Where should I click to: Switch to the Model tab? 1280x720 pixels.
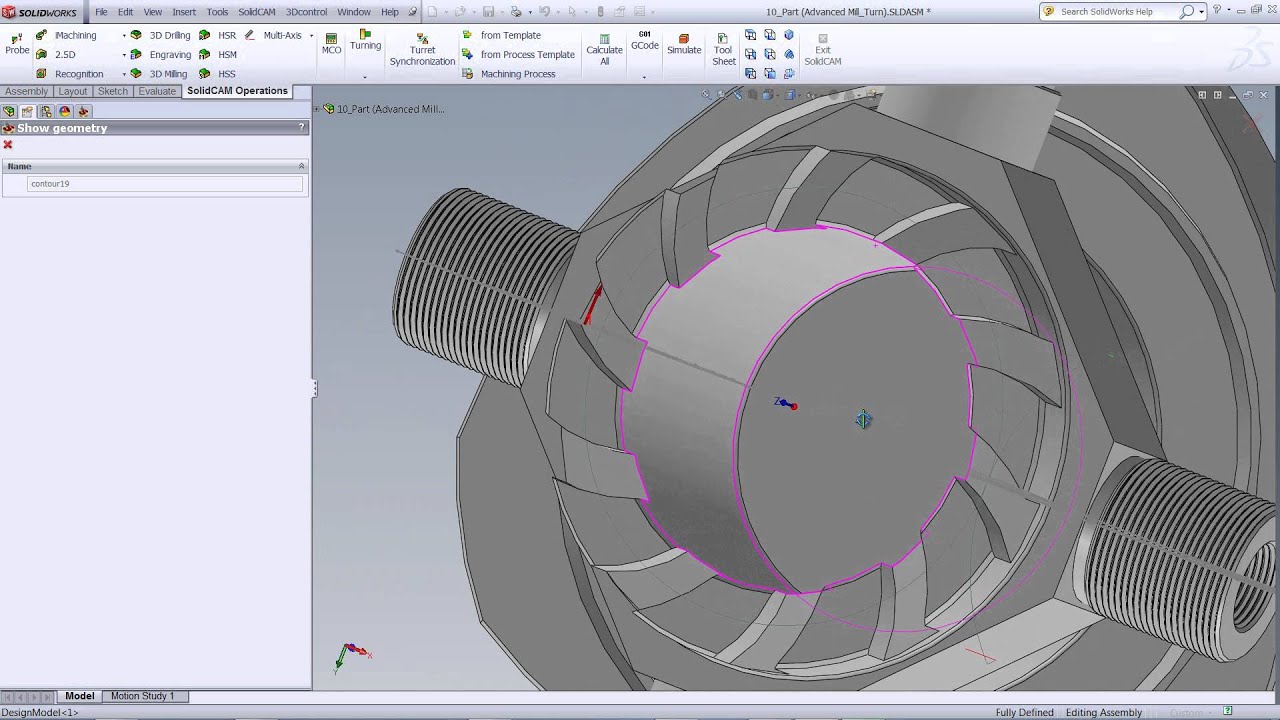click(79, 696)
